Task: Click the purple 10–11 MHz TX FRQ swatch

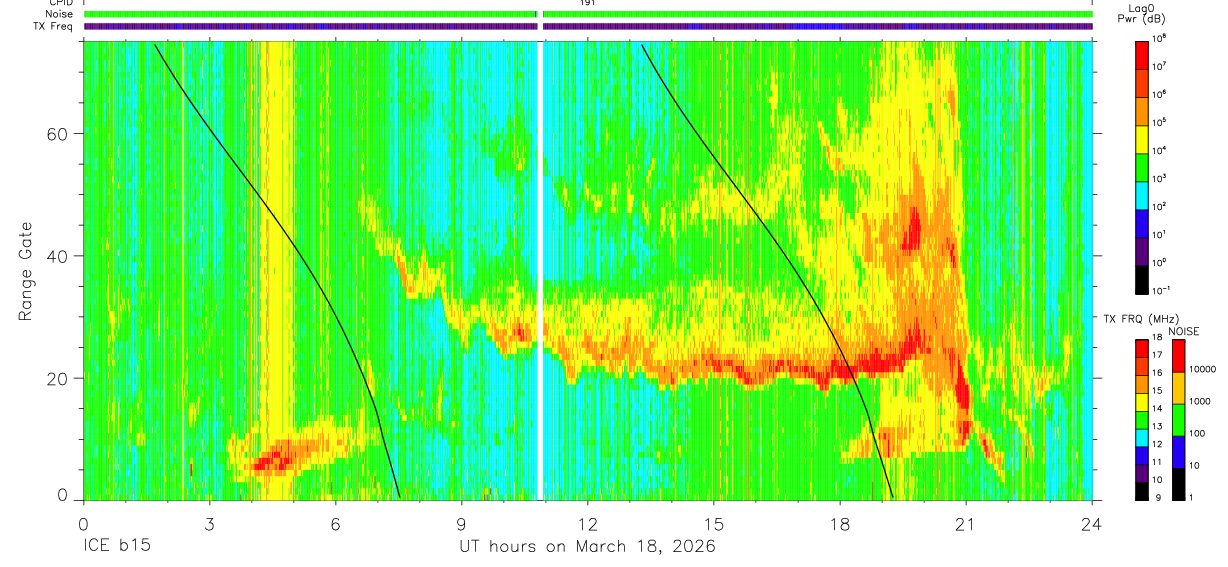Action: point(1142,473)
